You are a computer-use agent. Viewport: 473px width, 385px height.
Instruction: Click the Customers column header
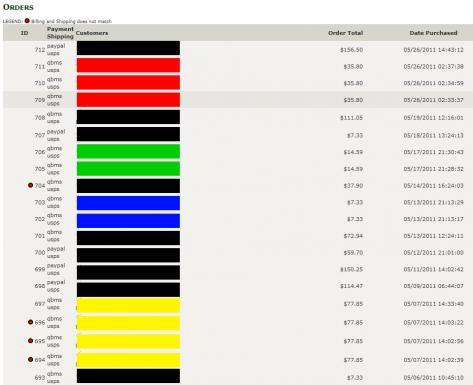92,33
